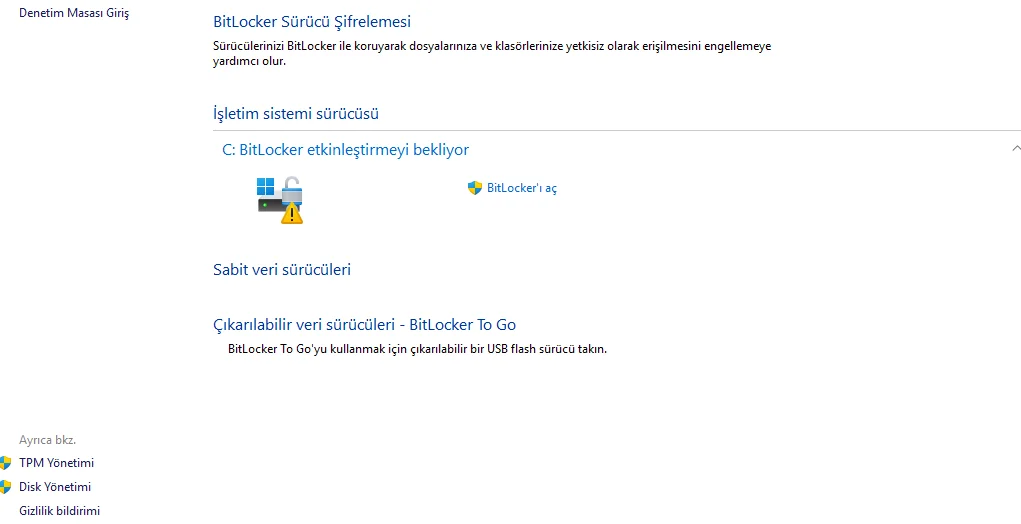Click the yellow warning triangle on drive icon
Viewport: 1021px width, 524px height.
coord(292,213)
